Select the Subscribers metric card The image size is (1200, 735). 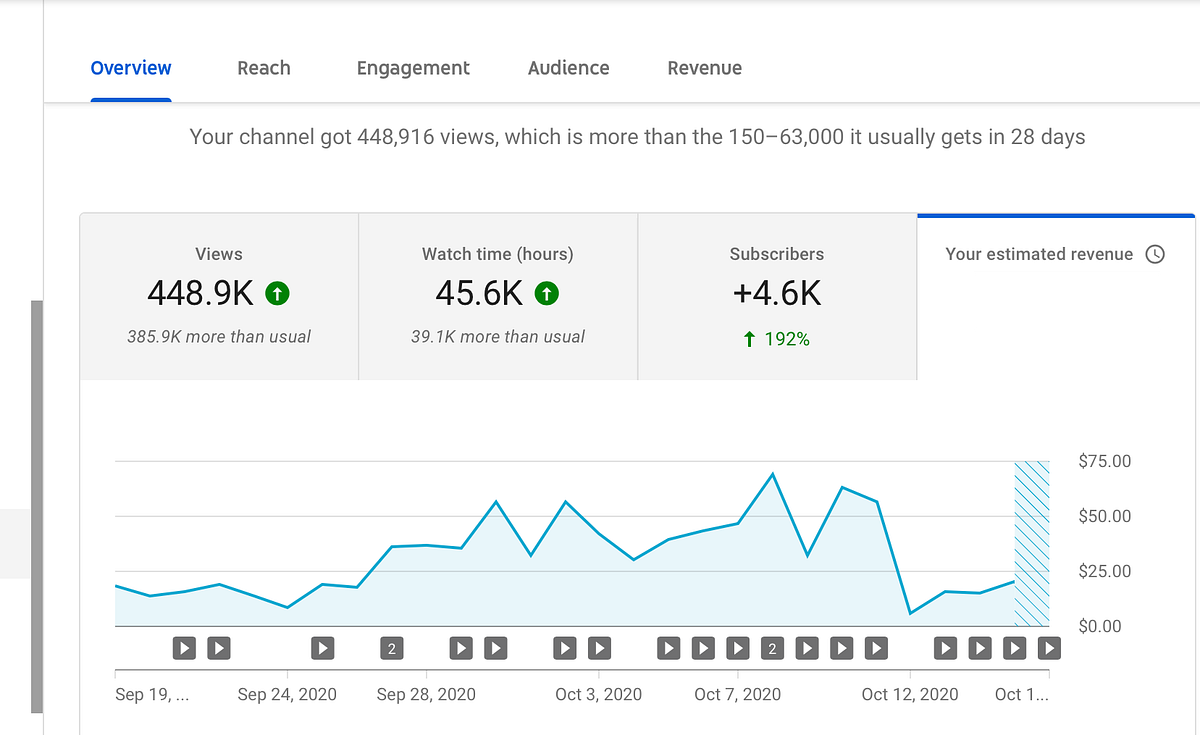click(777, 297)
